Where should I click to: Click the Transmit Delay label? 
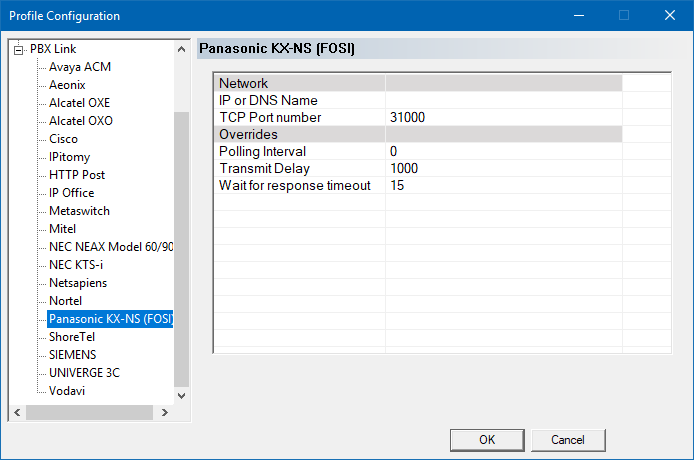click(x=265, y=168)
